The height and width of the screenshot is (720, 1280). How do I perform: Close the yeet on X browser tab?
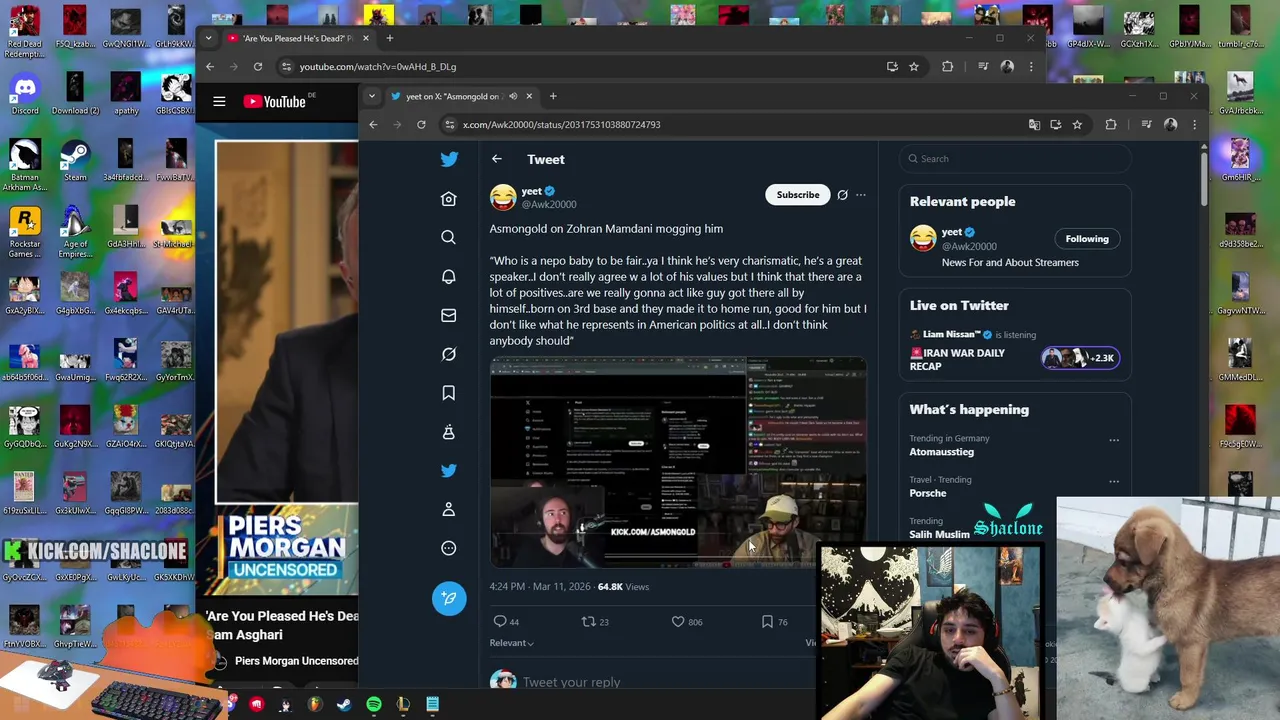[529, 96]
